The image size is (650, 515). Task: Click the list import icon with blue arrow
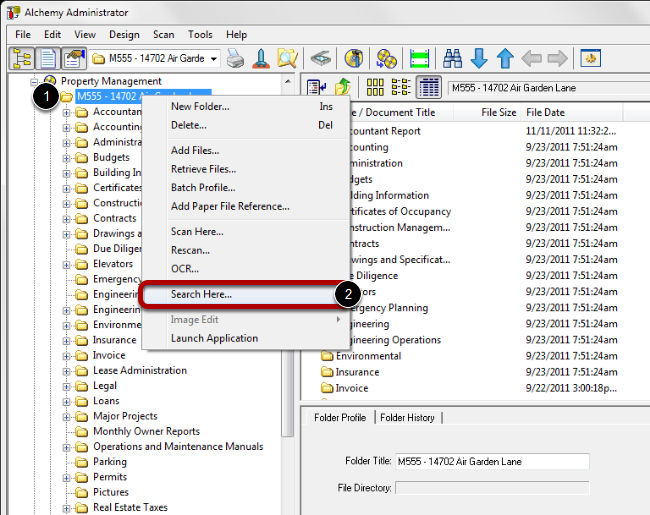click(317, 87)
